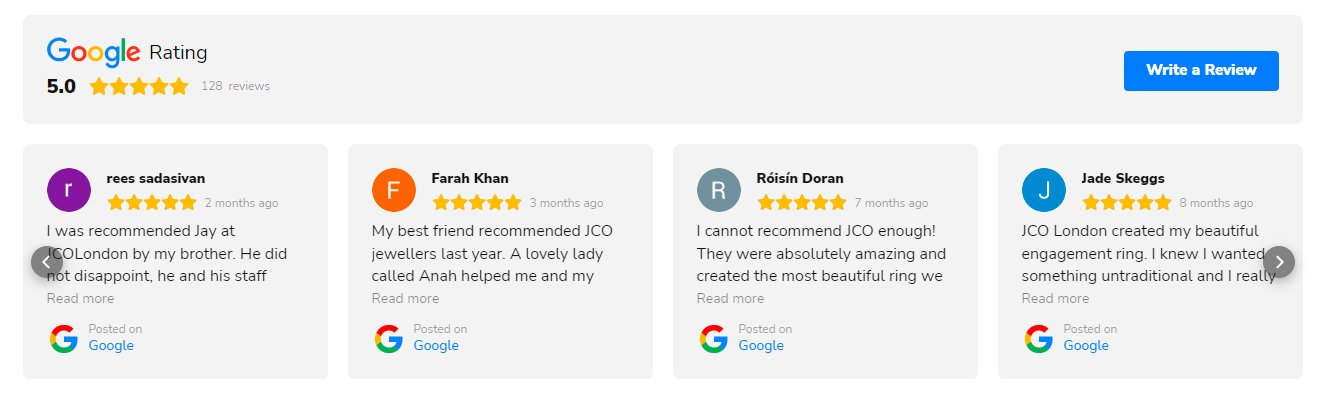Open Google link under Róisín Doran's review
Image resolution: width=1330 pixels, height=396 pixels.
pos(761,346)
